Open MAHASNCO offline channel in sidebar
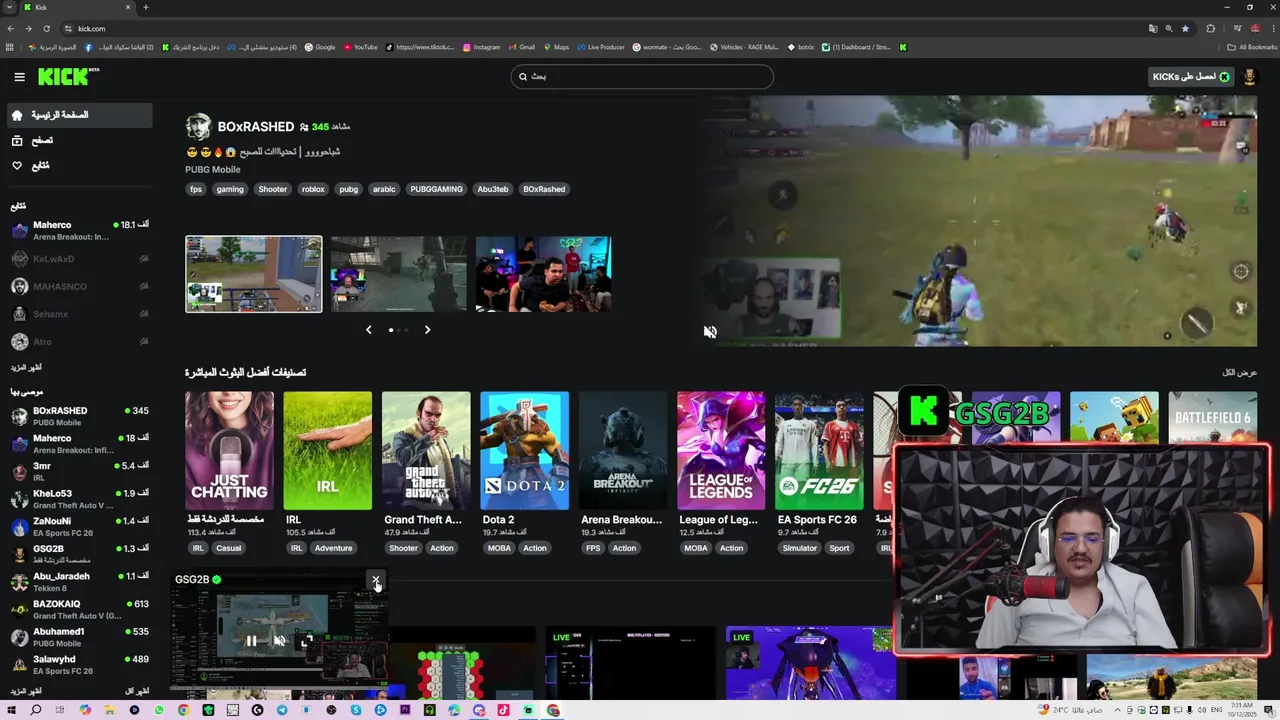Image resolution: width=1280 pixels, height=720 pixels. point(79,287)
